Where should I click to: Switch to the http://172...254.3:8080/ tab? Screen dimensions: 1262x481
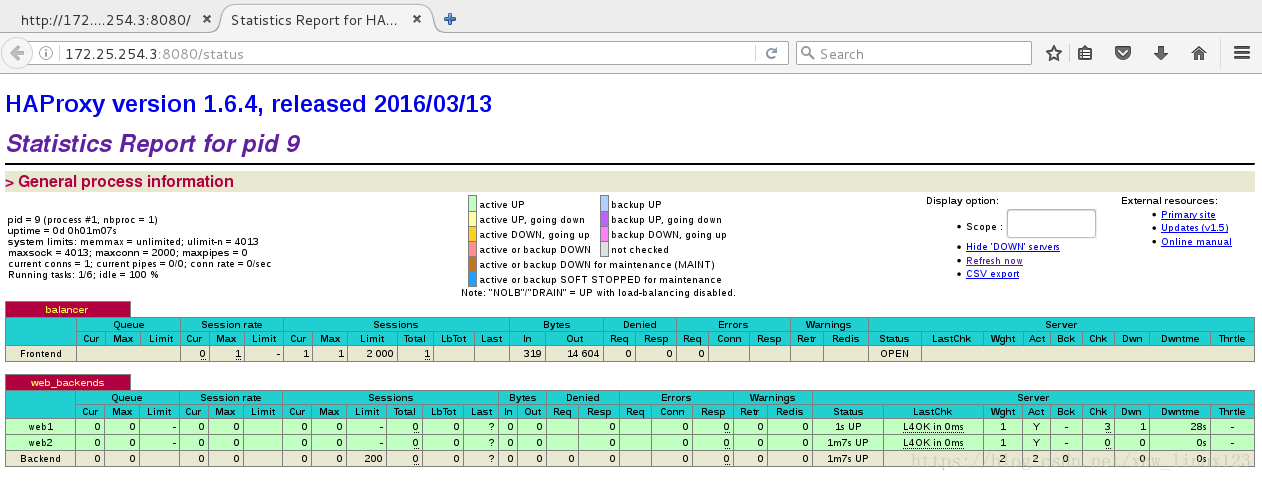coord(105,20)
